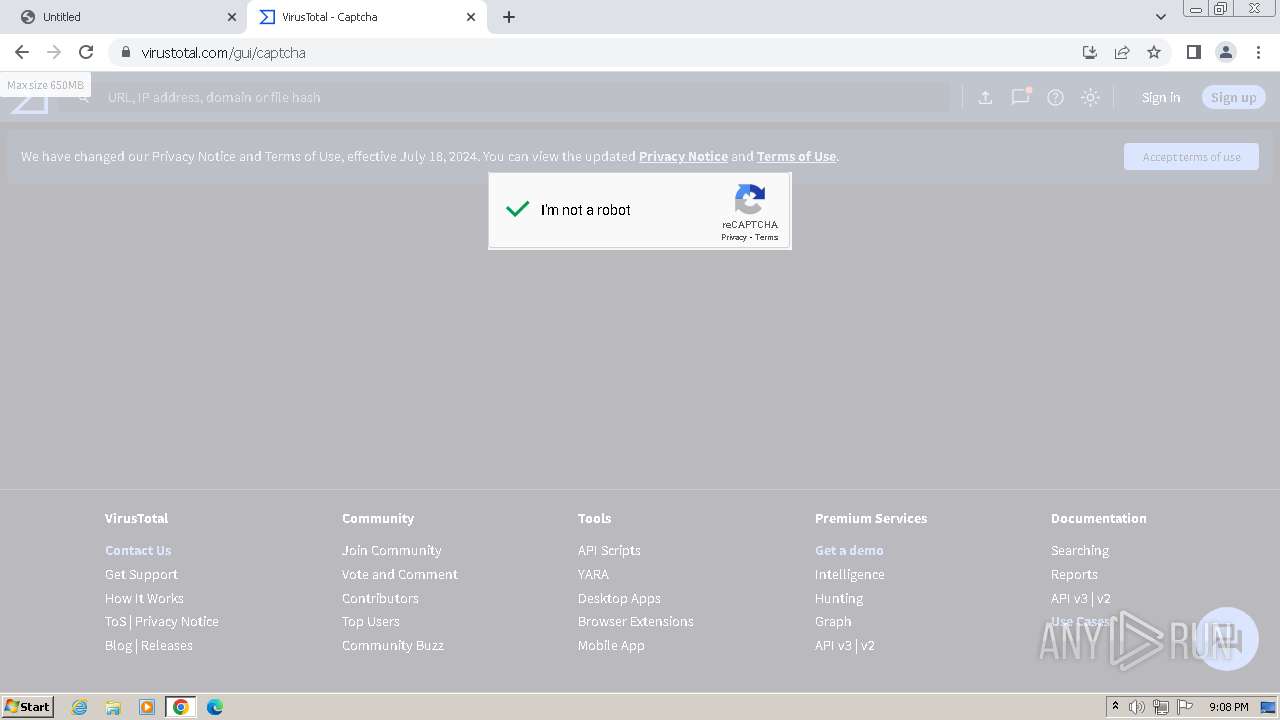This screenshot has width=1280, height=720.
Task: Click Accept terms of use button
Action: 1191,156
